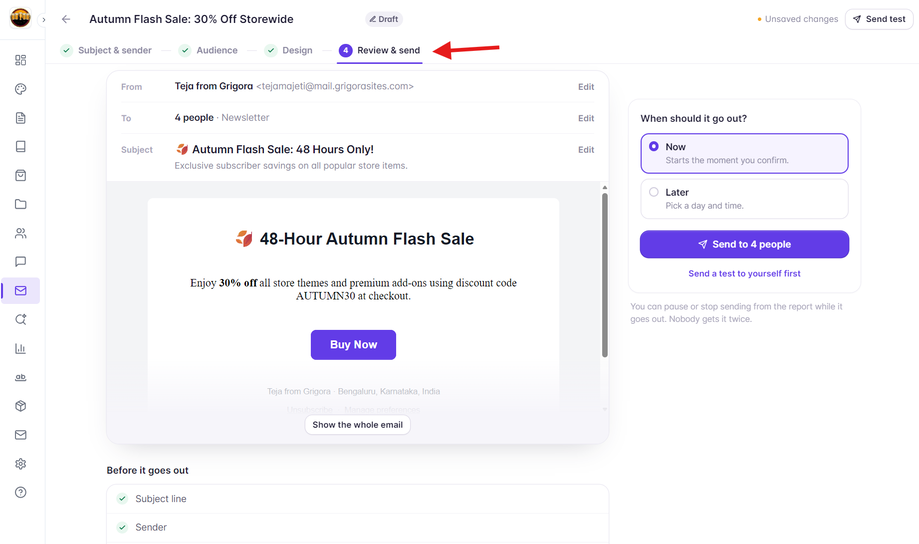Go to the Subject & sender step

click(106, 50)
